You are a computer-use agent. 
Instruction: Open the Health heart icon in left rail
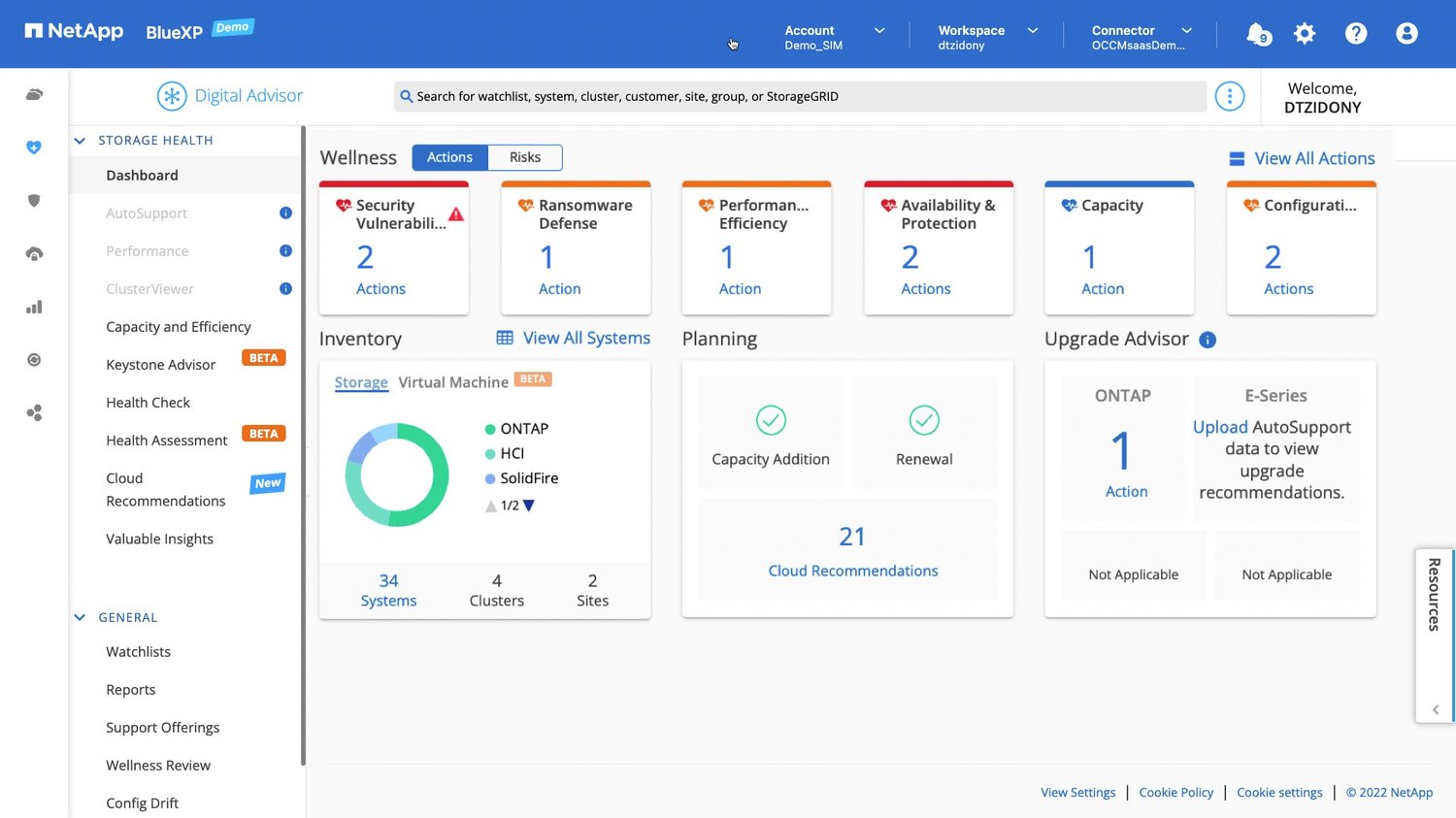tap(34, 147)
